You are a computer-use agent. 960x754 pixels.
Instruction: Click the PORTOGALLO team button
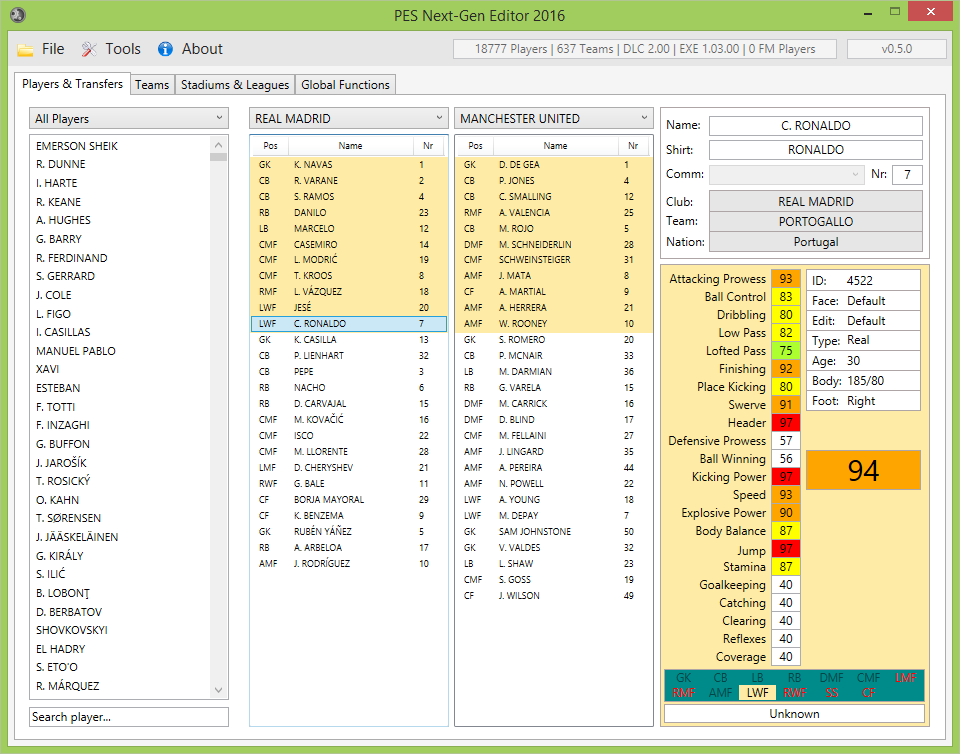click(x=816, y=222)
